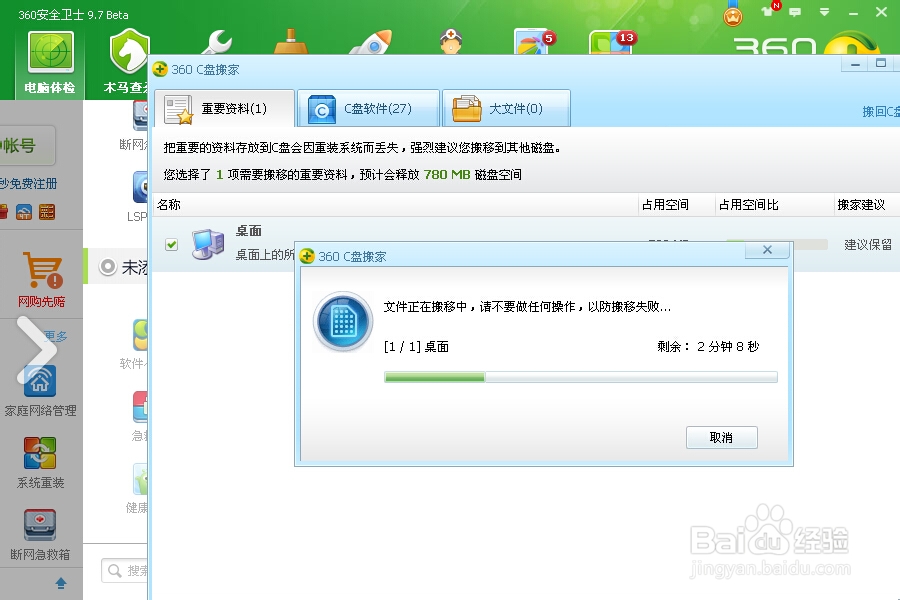Open 电脑体检 in 360 main window
Screen dimensions: 900x600
[51, 63]
